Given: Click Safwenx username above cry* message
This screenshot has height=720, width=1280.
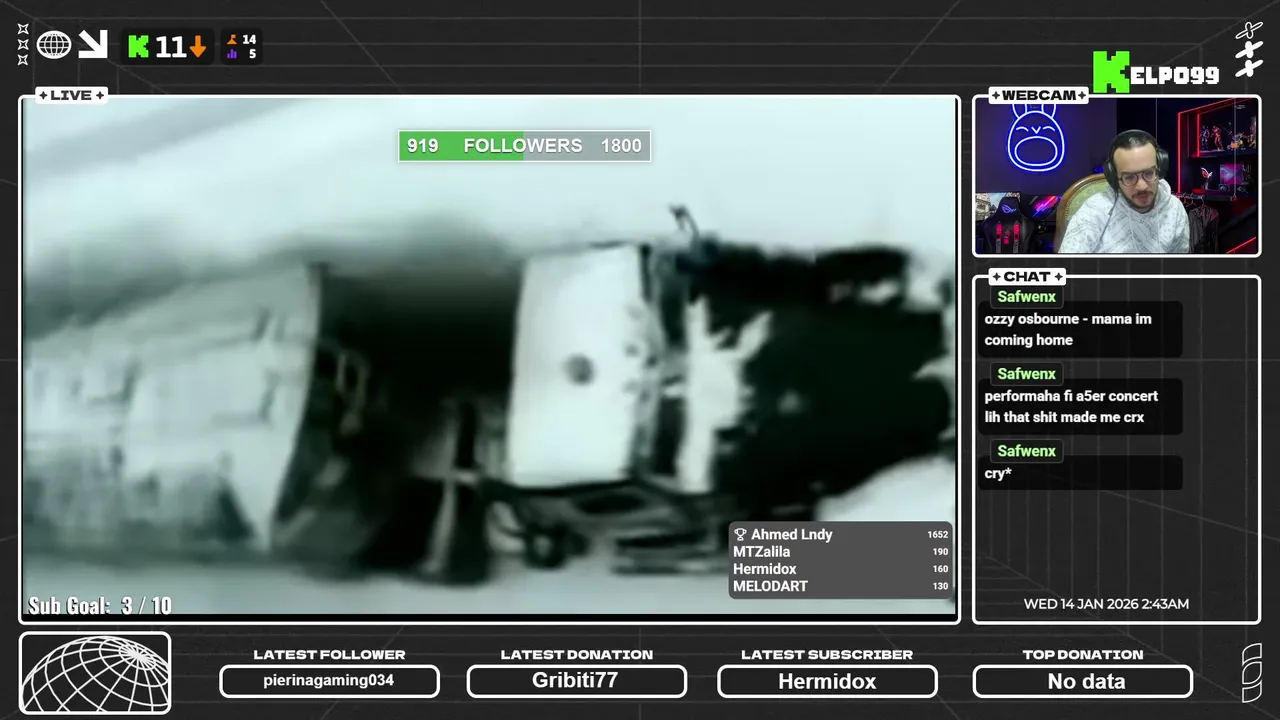Looking at the screenshot, I should [1026, 451].
